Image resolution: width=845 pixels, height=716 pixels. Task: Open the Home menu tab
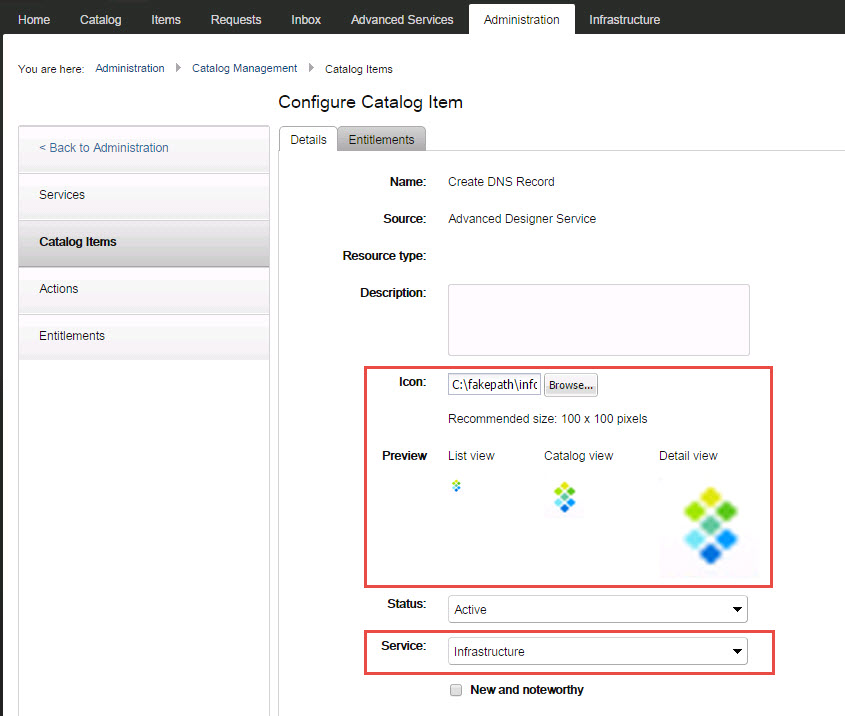[x=34, y=20]
